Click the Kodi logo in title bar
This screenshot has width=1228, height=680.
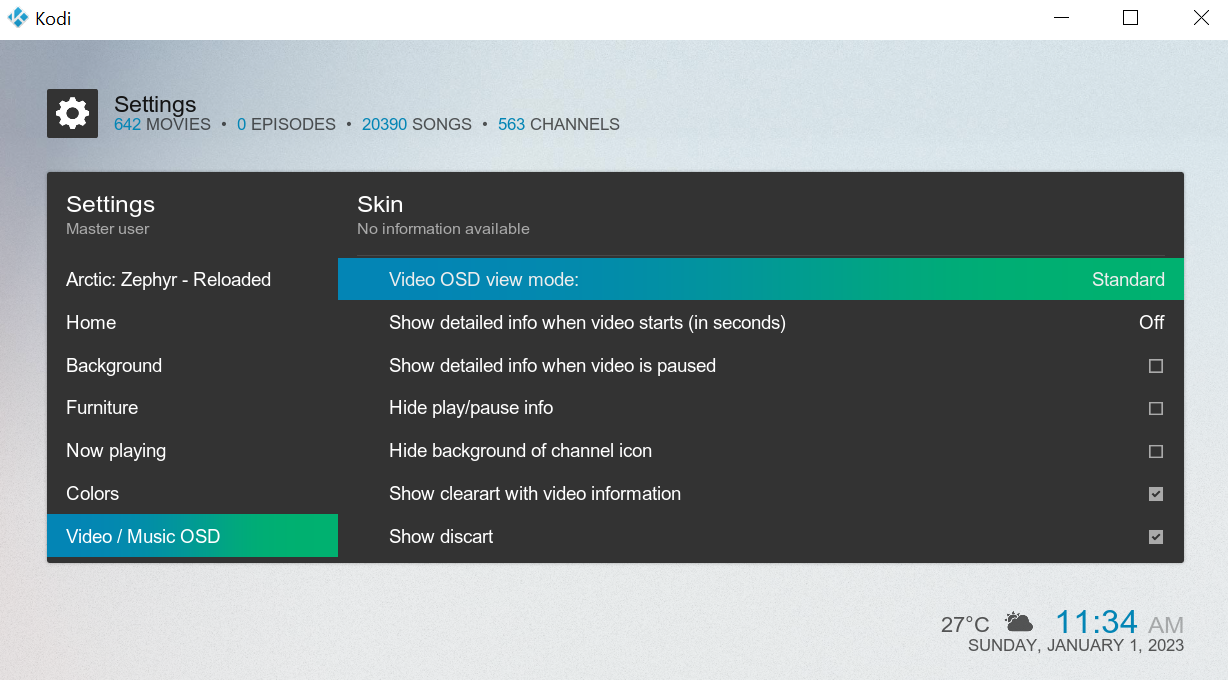pos(18,19)
